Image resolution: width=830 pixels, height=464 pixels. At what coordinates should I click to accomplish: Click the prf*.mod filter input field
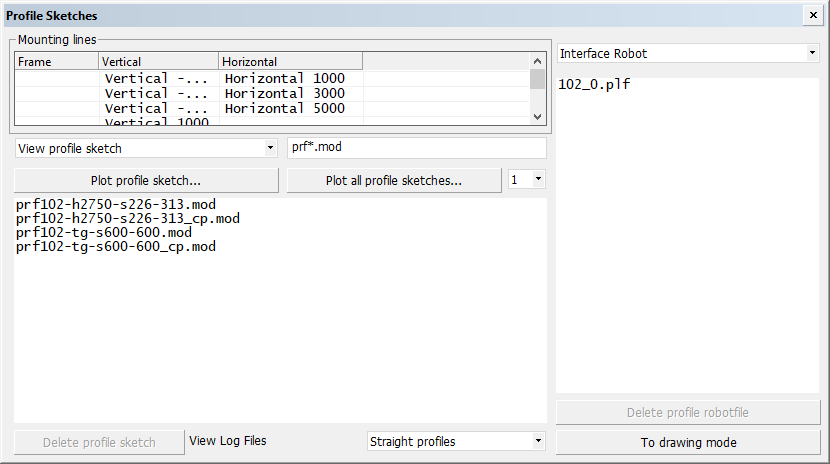point(416,148)
